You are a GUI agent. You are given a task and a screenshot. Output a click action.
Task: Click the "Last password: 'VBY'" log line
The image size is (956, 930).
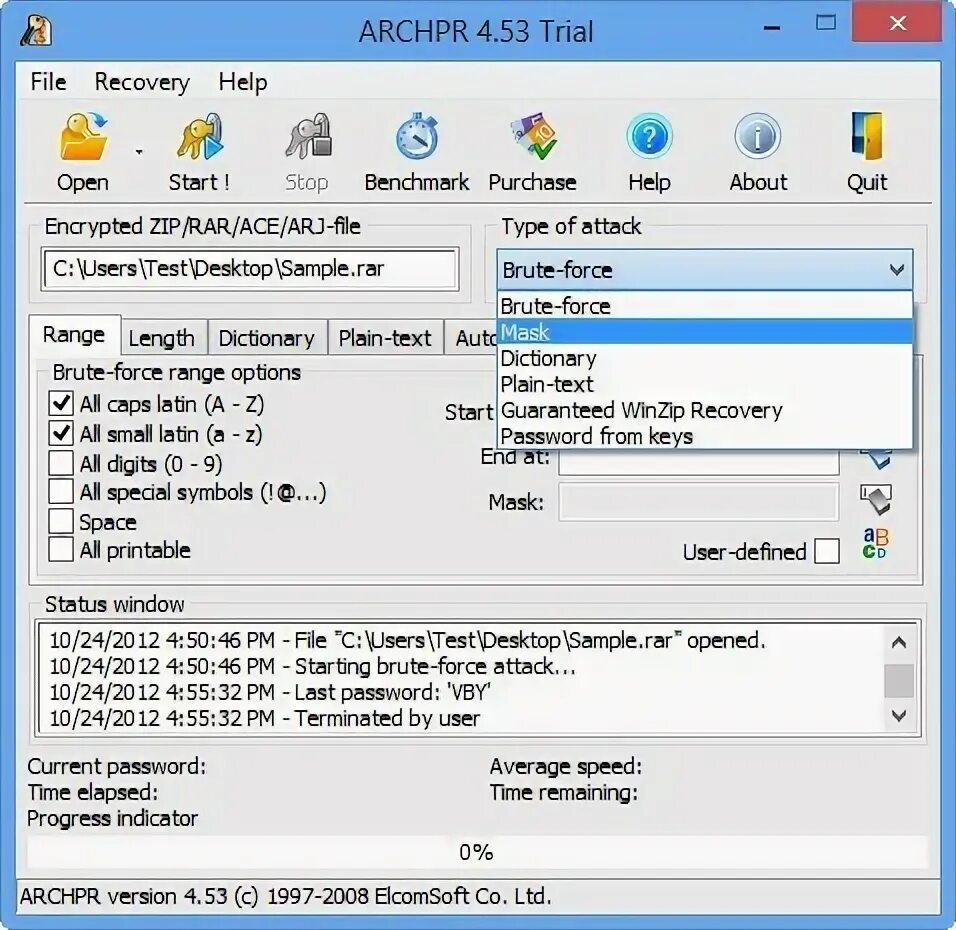point(270,692)
